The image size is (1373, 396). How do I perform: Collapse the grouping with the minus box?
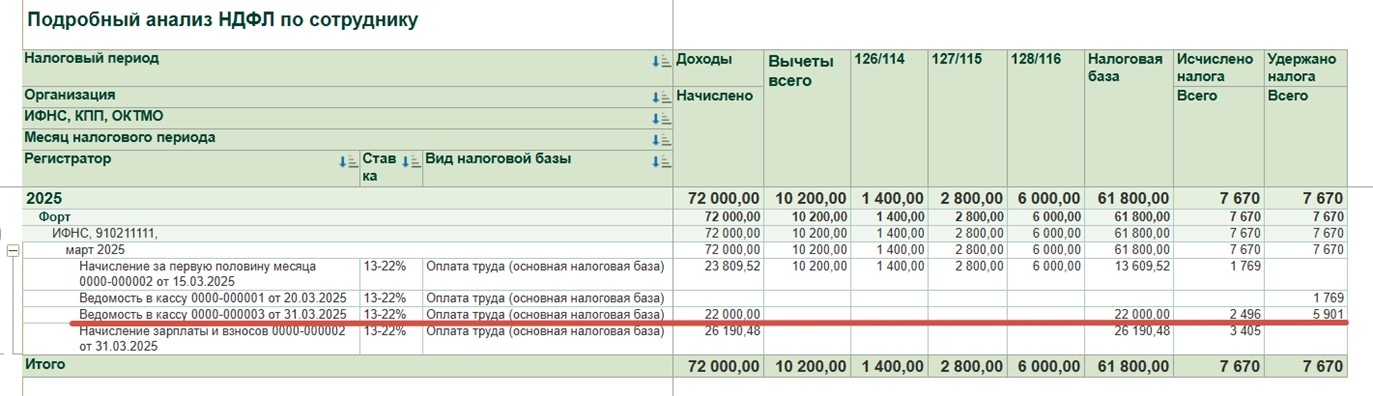(x=13, y=250)
